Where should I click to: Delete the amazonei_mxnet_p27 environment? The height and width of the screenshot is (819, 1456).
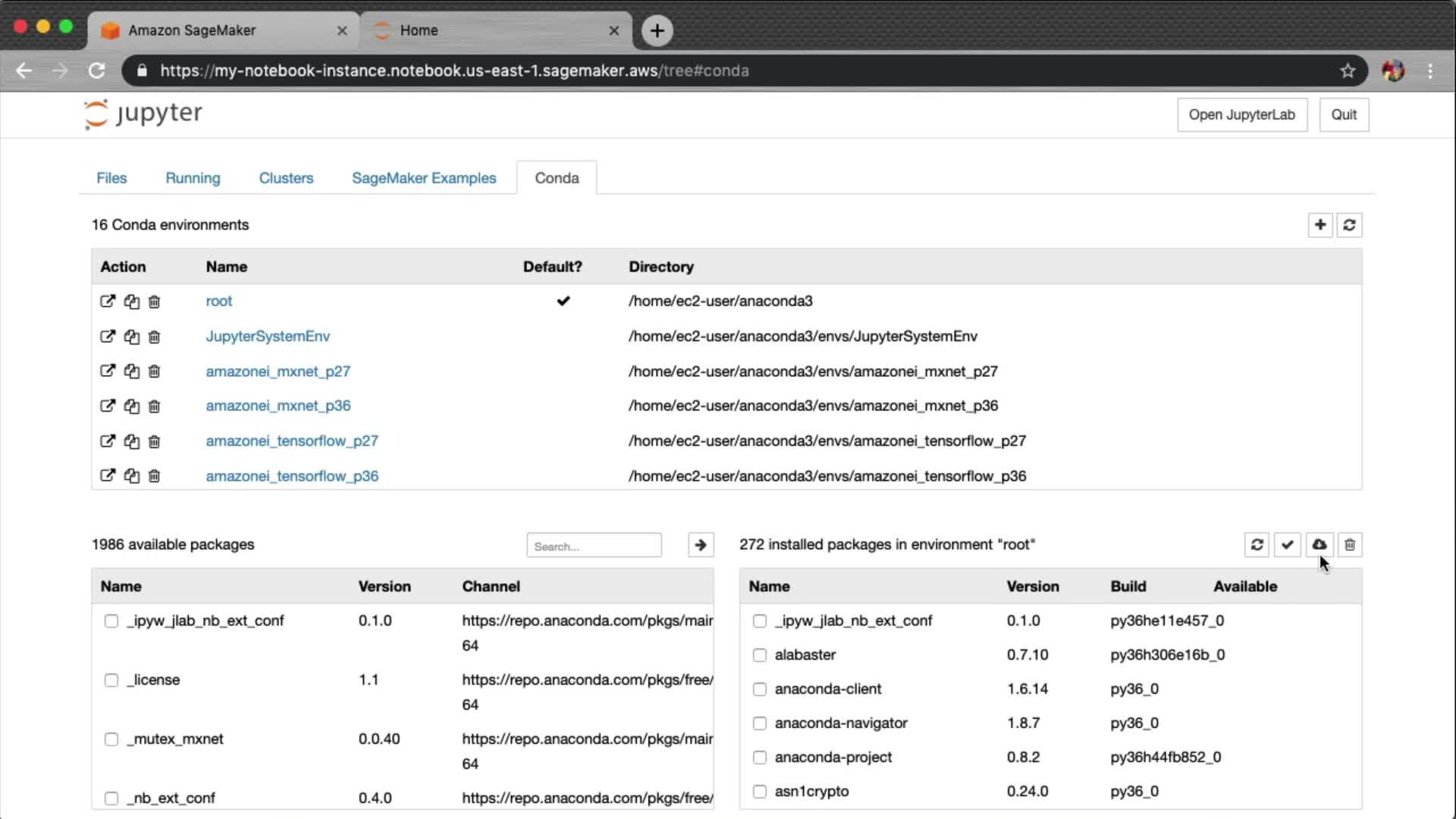154,372
